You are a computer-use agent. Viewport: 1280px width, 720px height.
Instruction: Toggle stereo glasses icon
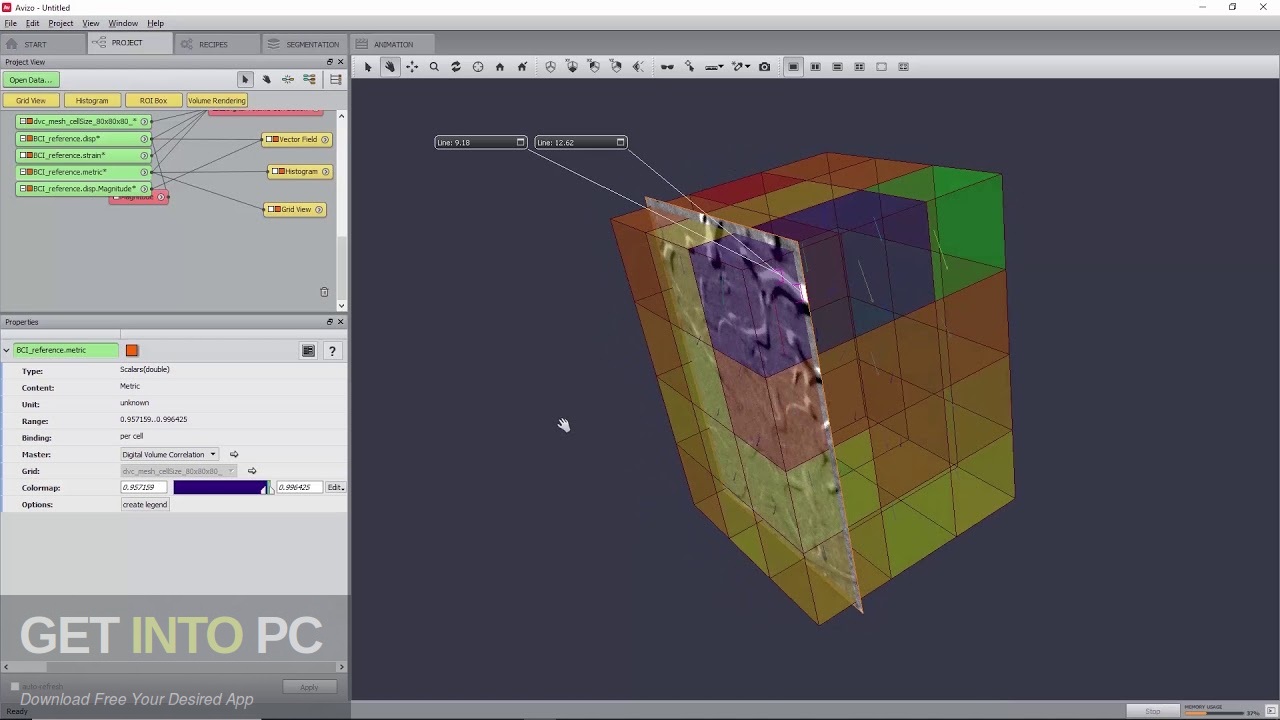click(x=667, y=67)
